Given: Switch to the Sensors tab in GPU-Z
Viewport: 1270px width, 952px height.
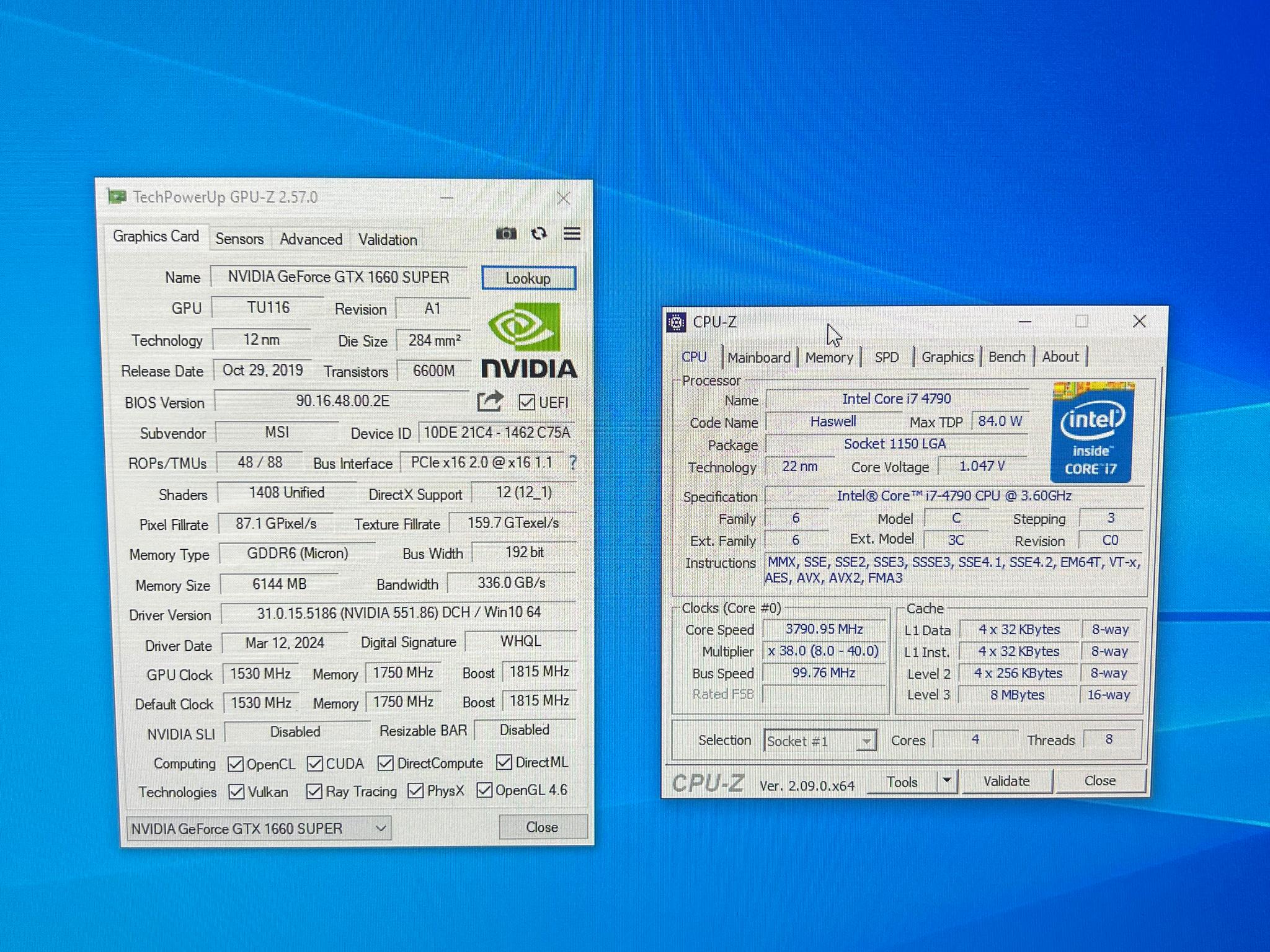Looking at the screenshot, I should coord(239,239).
